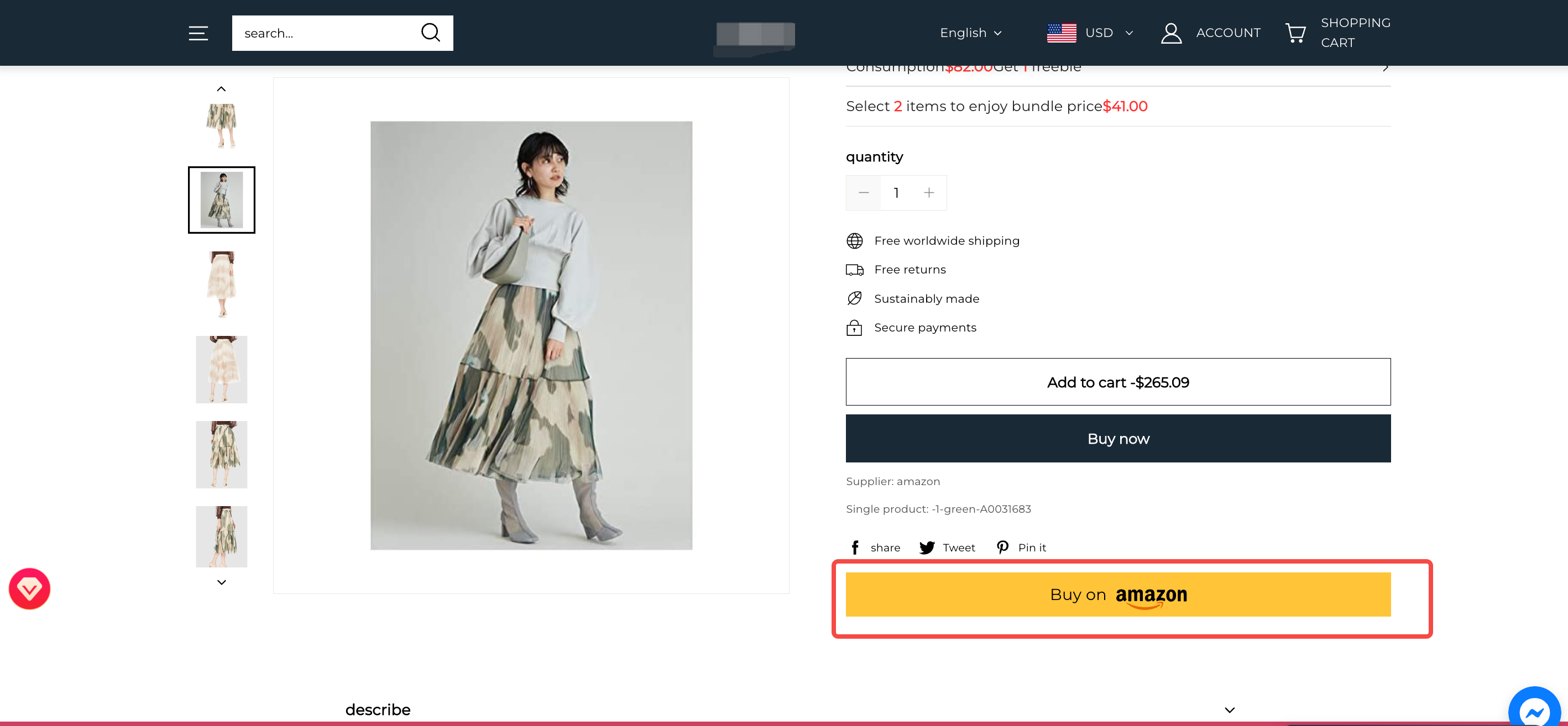The image size is (1568, 726).
Task: Click the search magnifier icon
Action: pos(430,33)
